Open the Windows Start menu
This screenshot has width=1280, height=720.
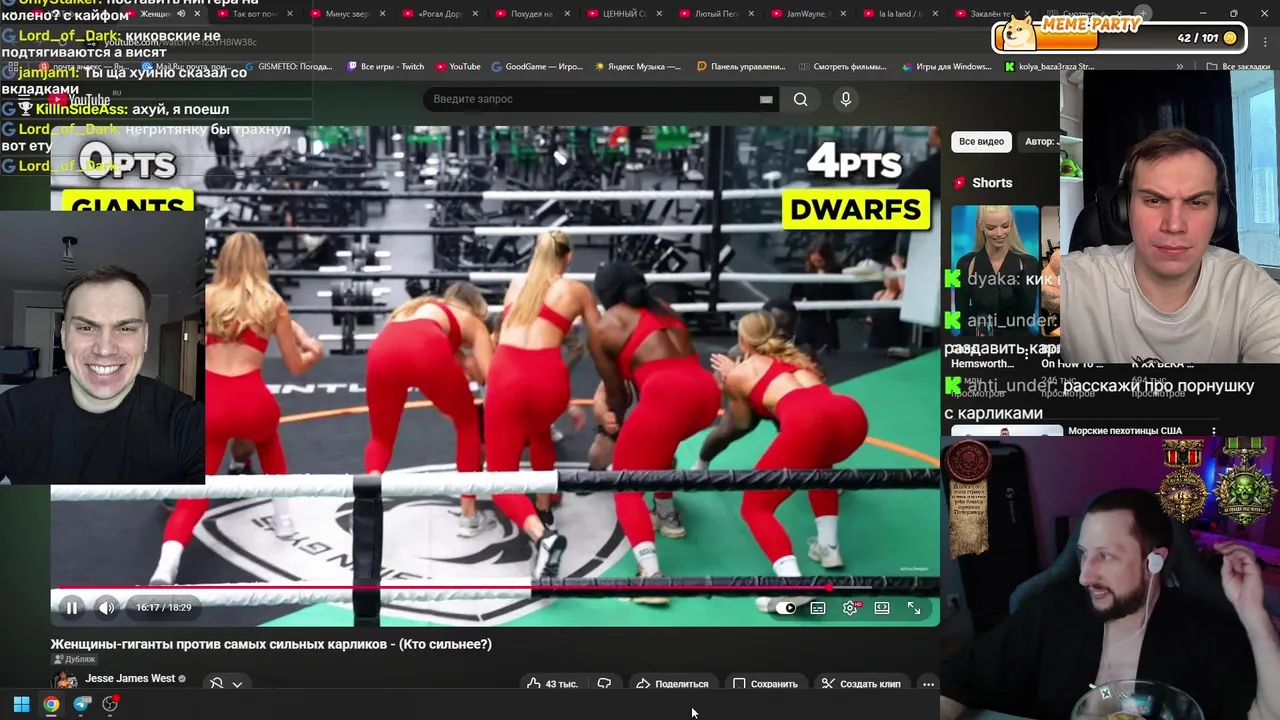(21, 704)
